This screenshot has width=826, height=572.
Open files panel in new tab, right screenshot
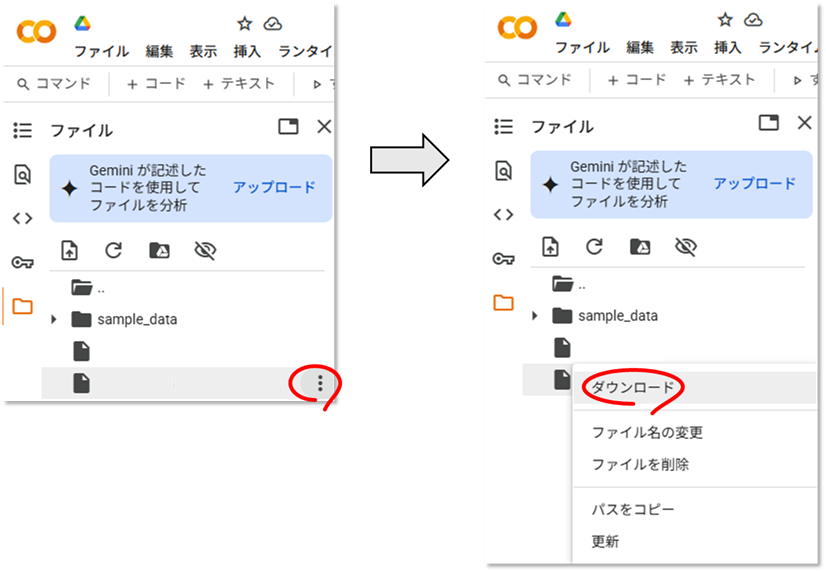point(769,123)
